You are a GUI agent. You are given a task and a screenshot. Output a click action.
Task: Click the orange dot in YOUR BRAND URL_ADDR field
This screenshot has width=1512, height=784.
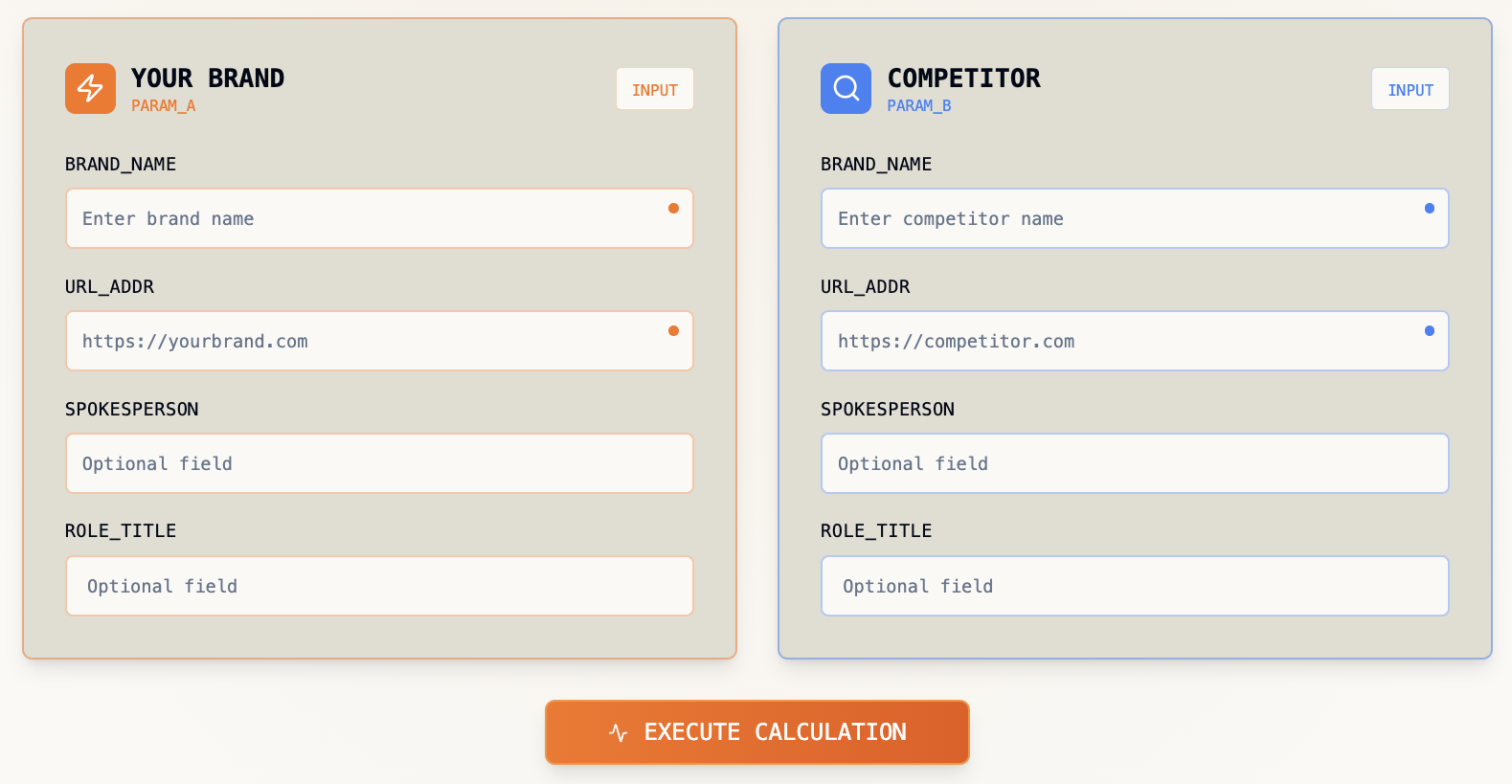click(x=673, y=329)
